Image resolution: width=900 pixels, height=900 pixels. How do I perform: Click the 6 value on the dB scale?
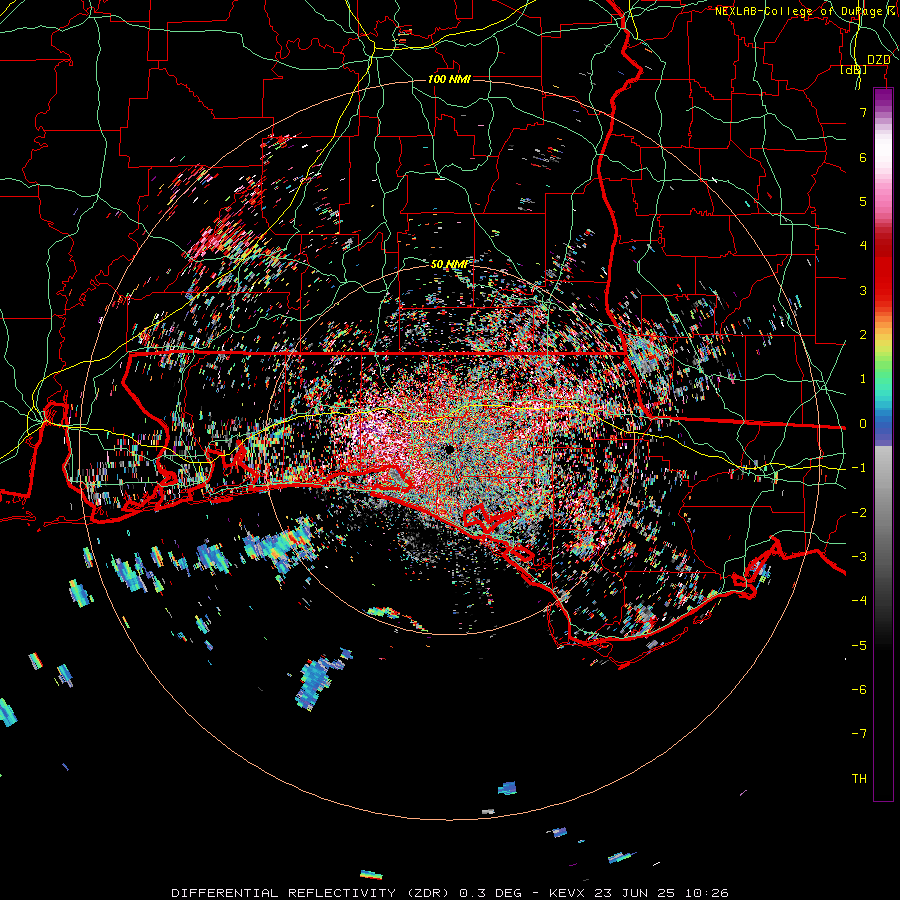point(863,157)
